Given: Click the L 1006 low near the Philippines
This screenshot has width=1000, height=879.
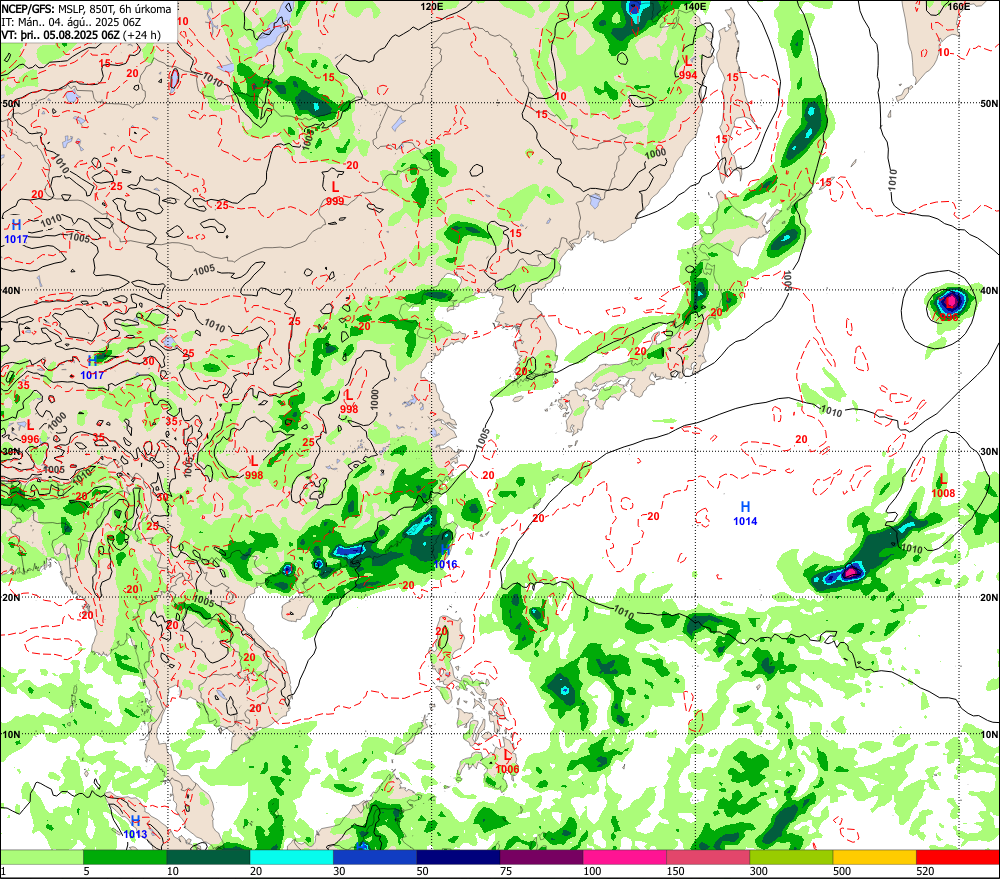Looking at the screenshot, I should (507, 762).
